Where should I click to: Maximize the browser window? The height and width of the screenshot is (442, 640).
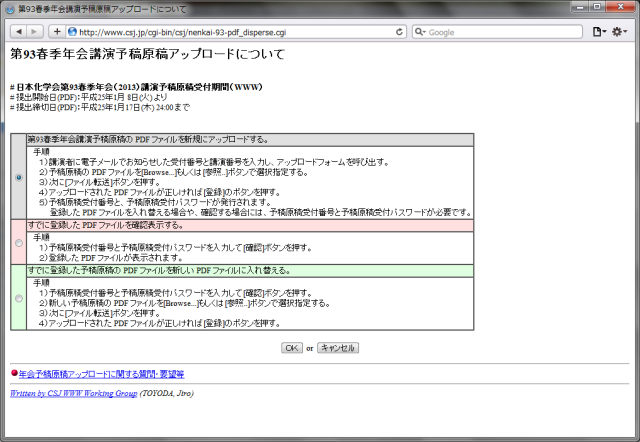pyautogui.click(x=597, y=6)
